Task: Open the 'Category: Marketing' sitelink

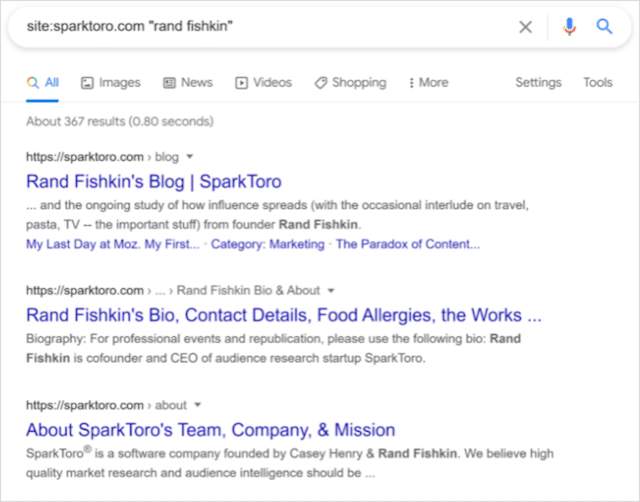Action: [x=267, y=244]
